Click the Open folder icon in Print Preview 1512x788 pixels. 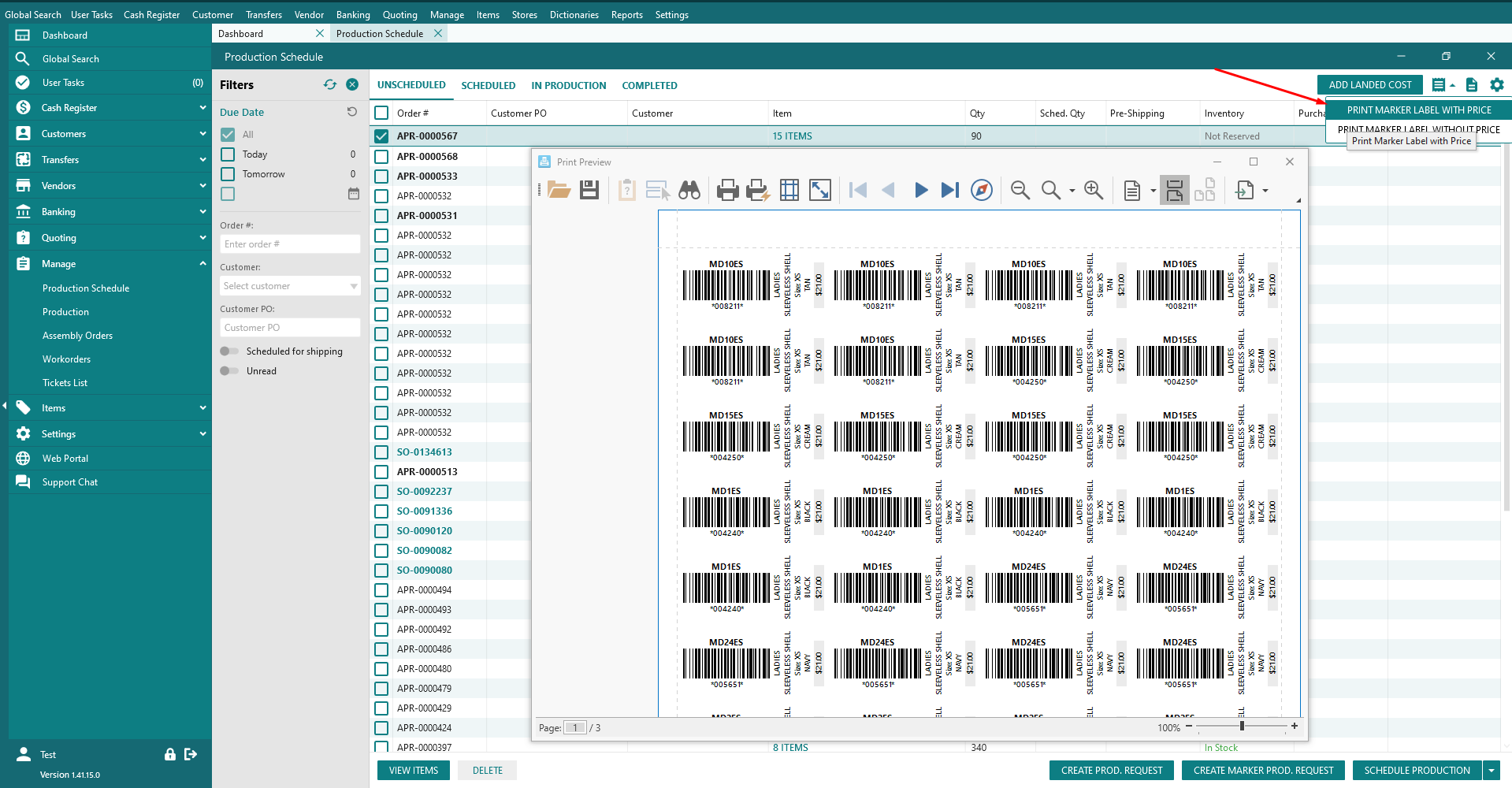click(559, 190)
